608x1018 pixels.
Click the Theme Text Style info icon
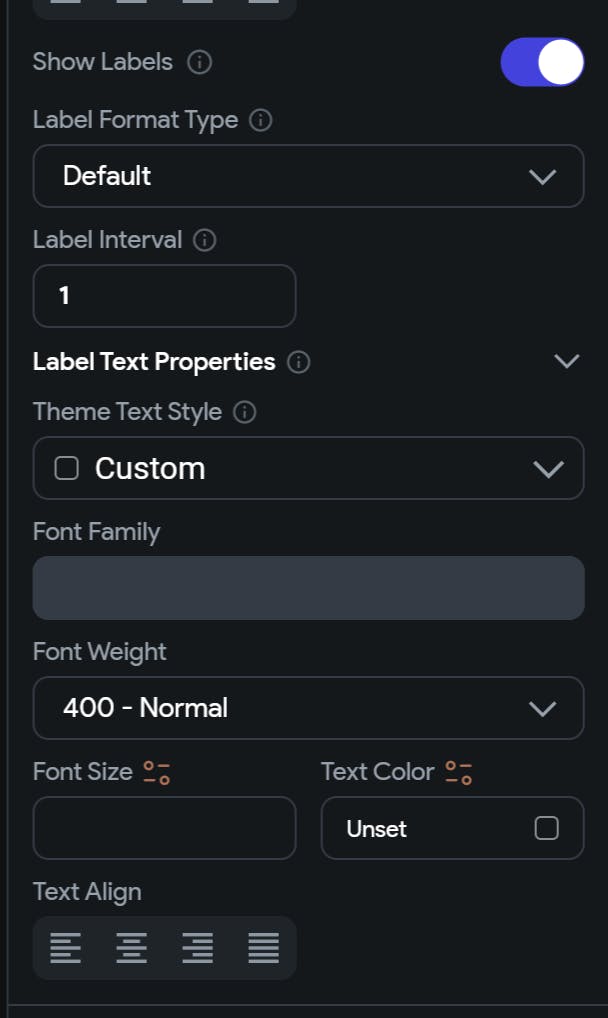[x=245, y=412]
